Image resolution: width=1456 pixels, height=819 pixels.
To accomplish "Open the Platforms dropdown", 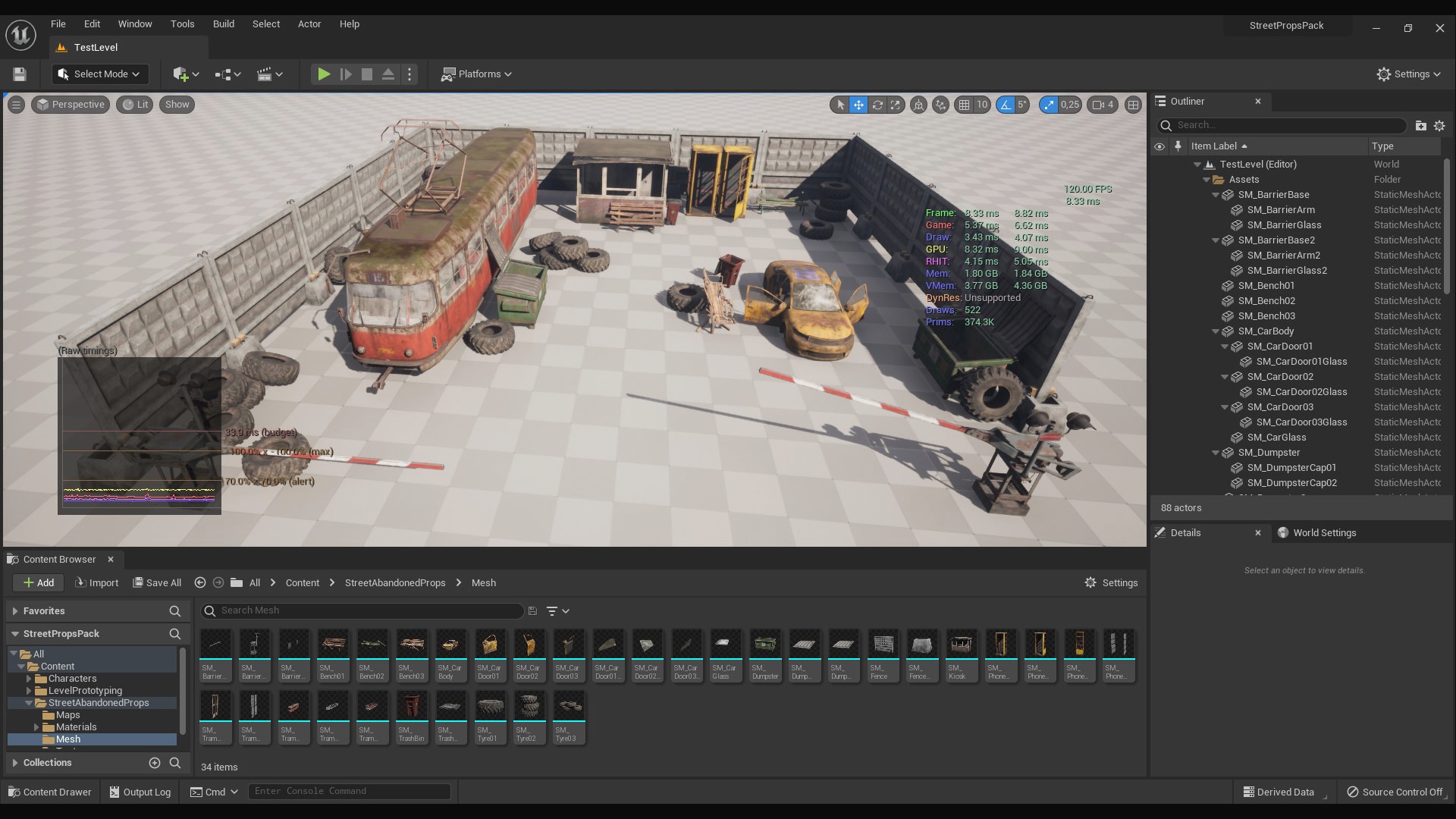I will pos(476,74).
